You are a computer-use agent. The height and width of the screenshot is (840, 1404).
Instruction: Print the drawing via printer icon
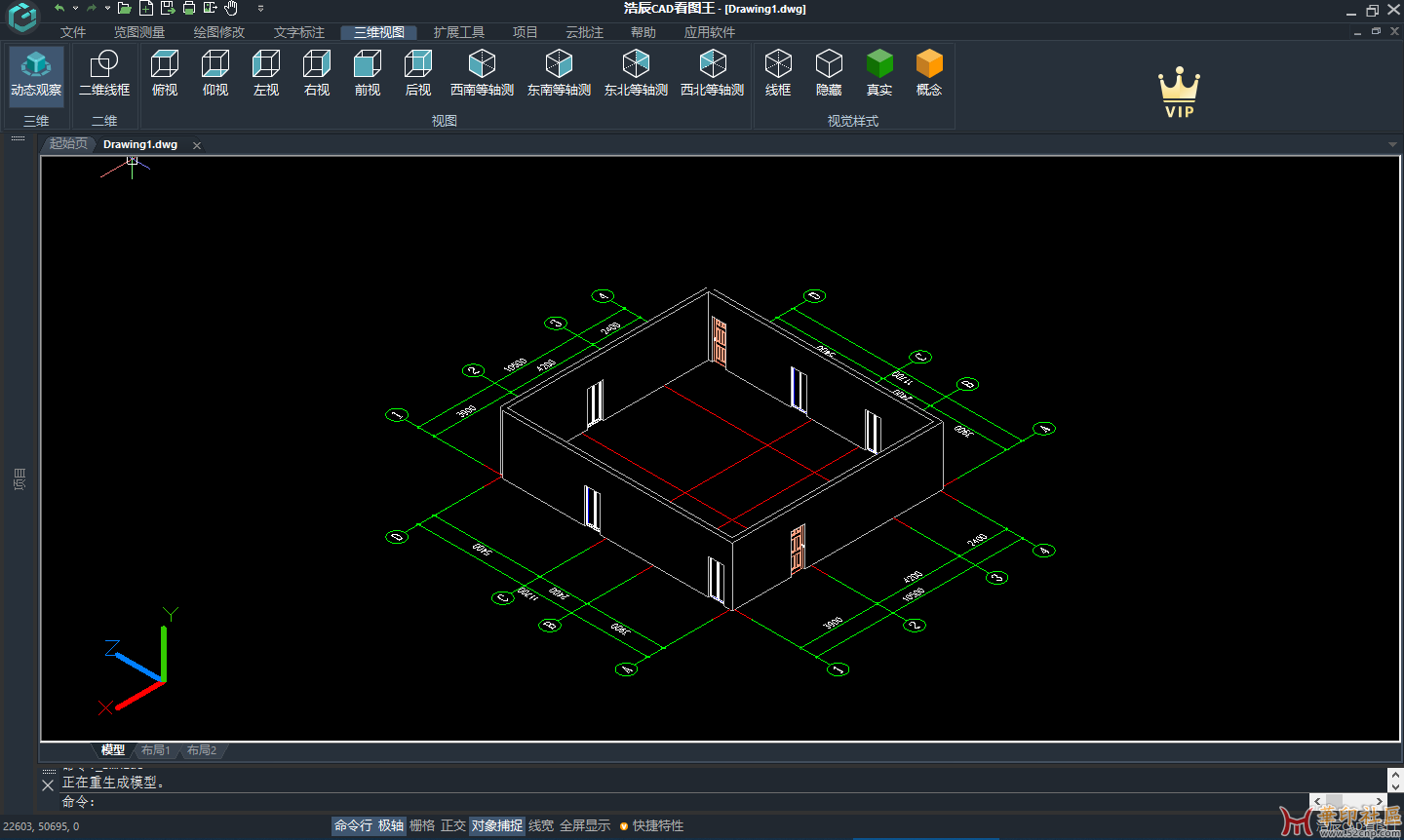click(189, 8)
